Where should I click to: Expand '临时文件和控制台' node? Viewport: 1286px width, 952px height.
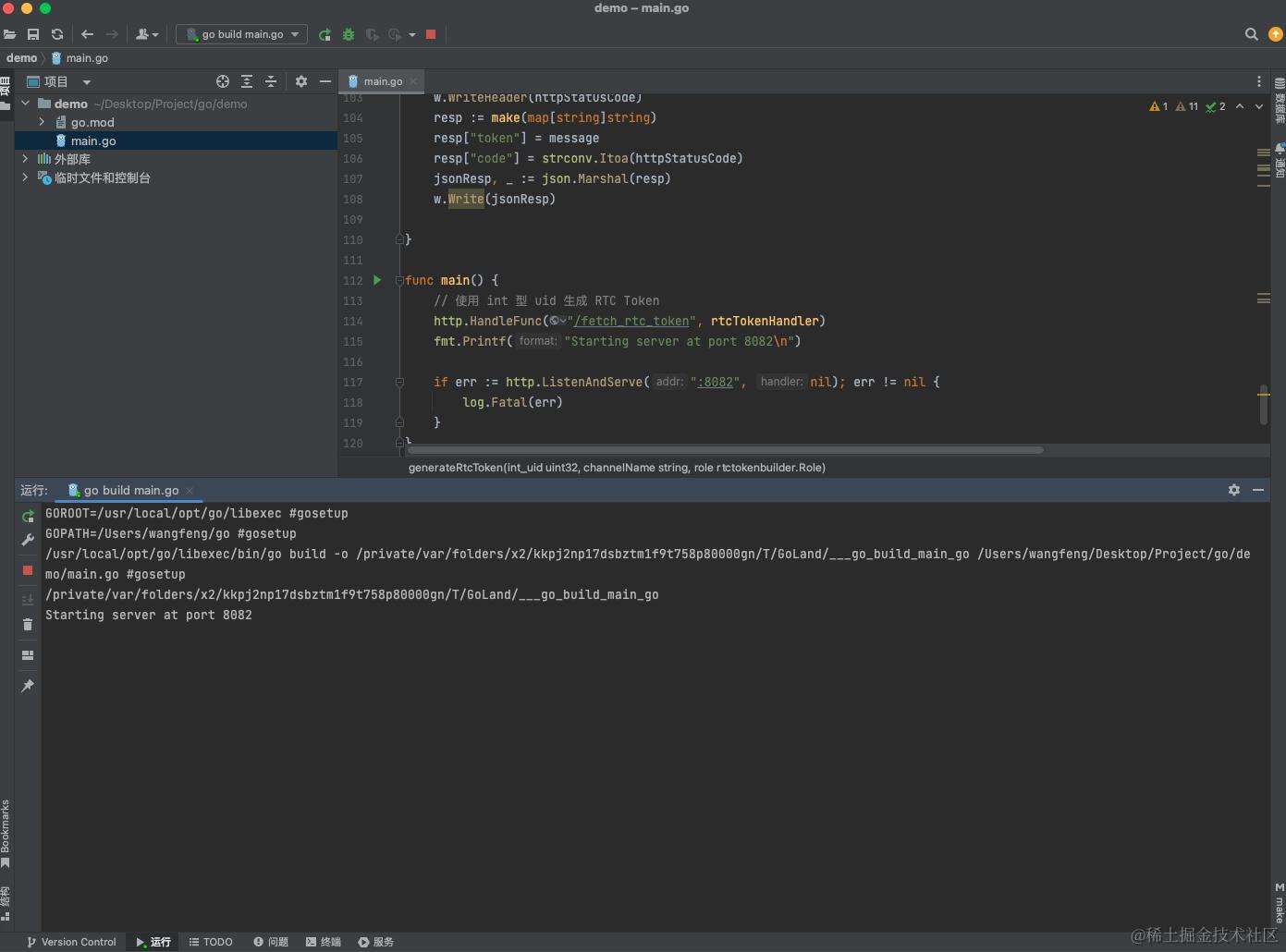25,177
